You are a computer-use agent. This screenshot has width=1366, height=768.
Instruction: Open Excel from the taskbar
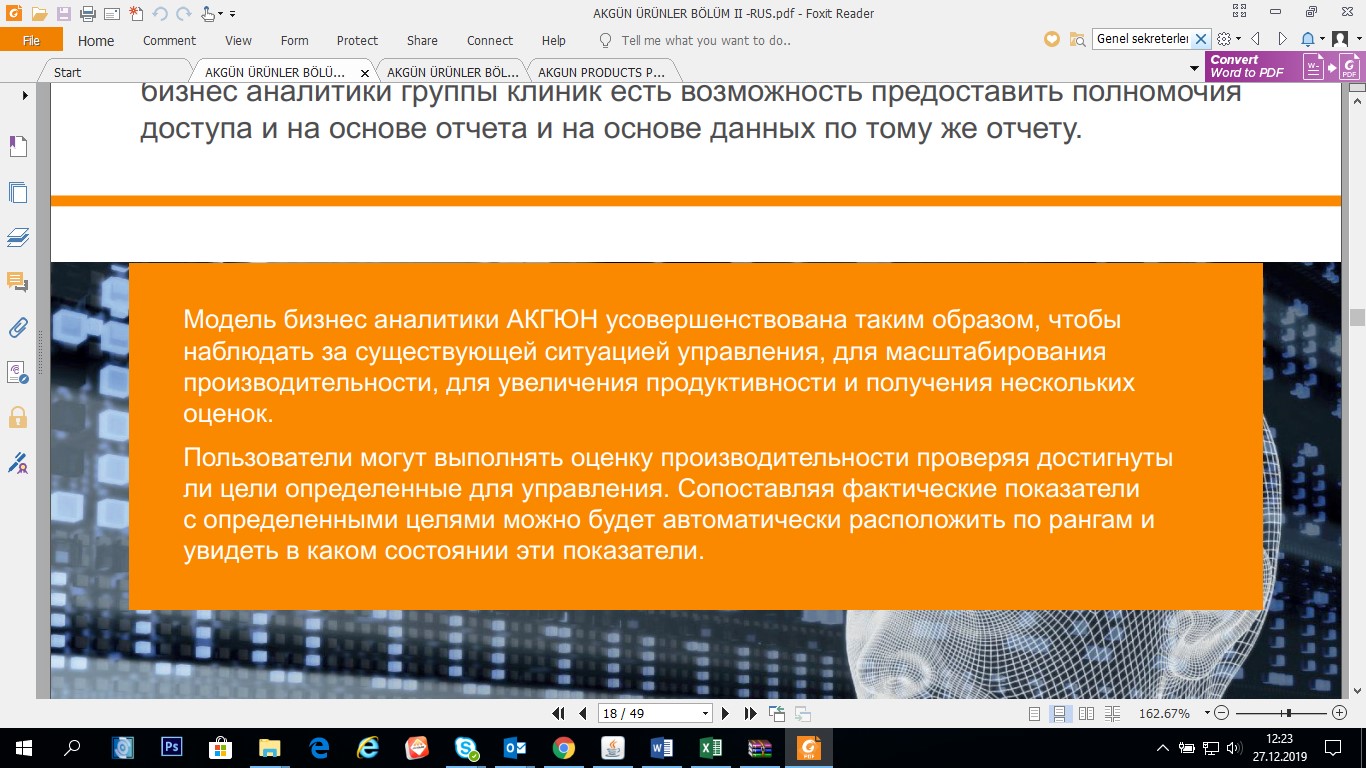(x=710, y=748)
